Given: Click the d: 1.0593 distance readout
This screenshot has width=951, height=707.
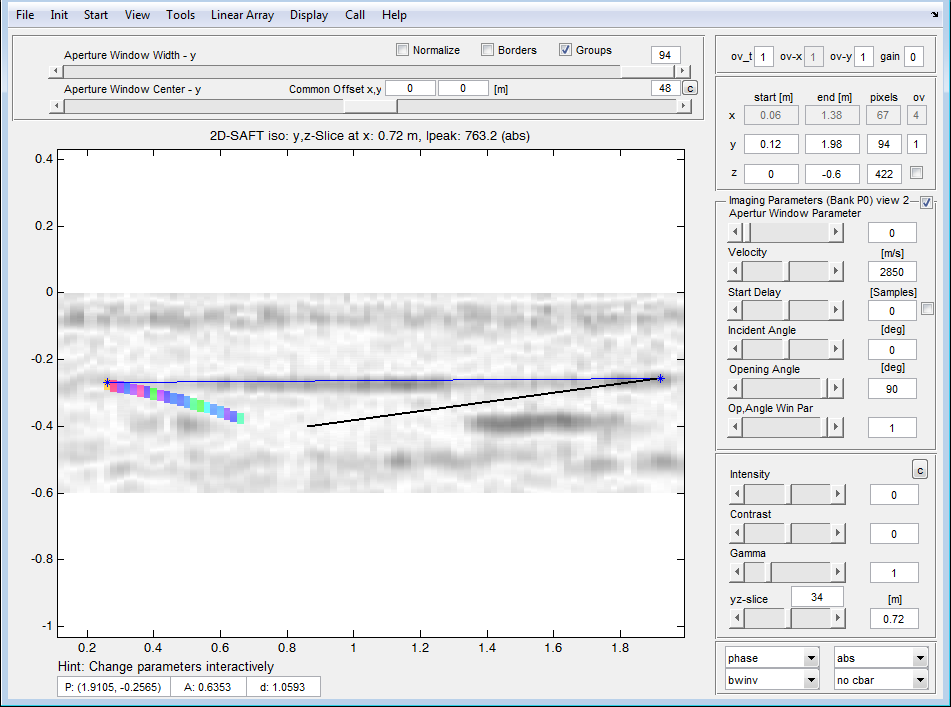Looking at the screenshot, I should pos(283,687).
